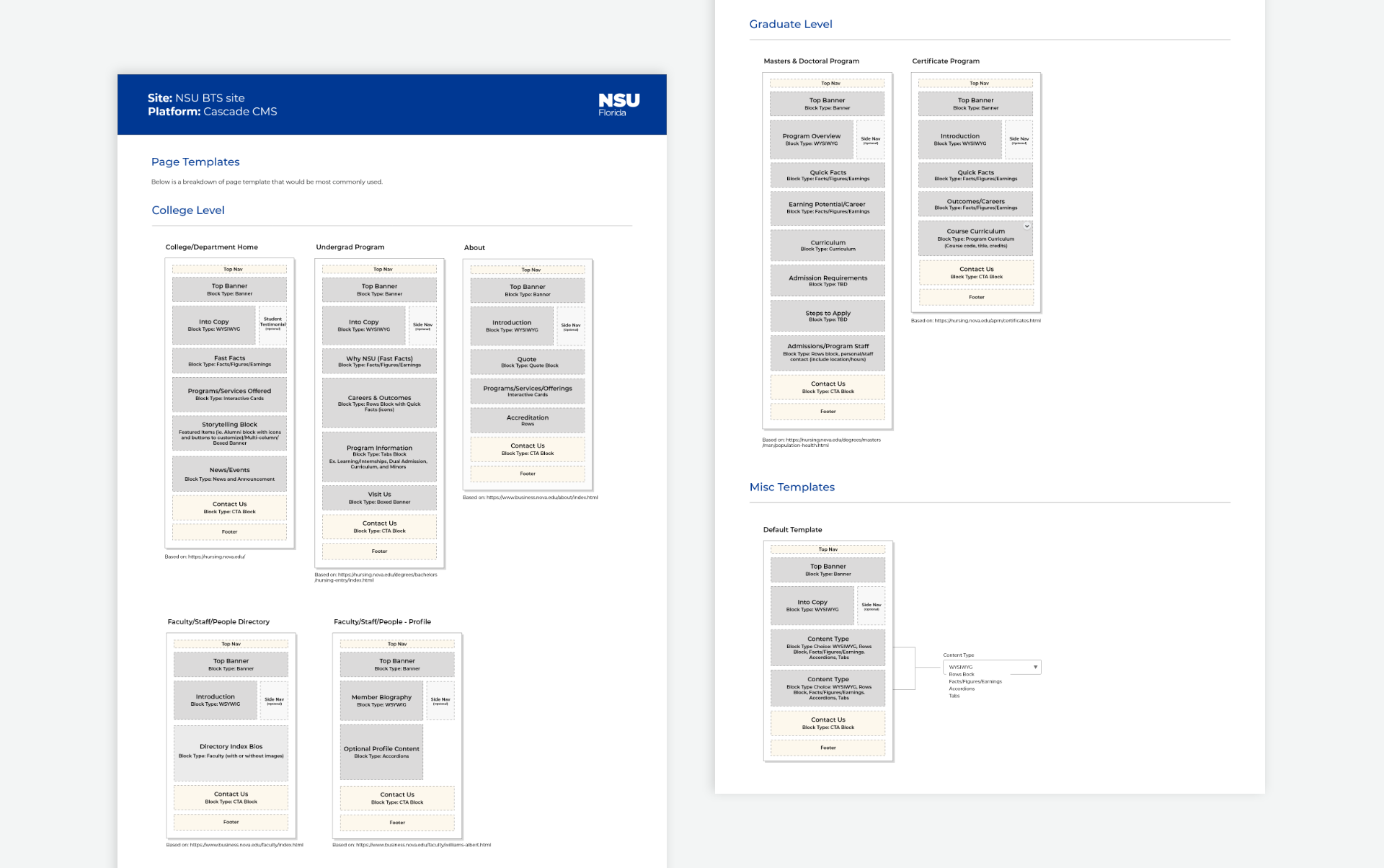
Task: Select Tabs from the Content Type option list
Action: [953, 695]
